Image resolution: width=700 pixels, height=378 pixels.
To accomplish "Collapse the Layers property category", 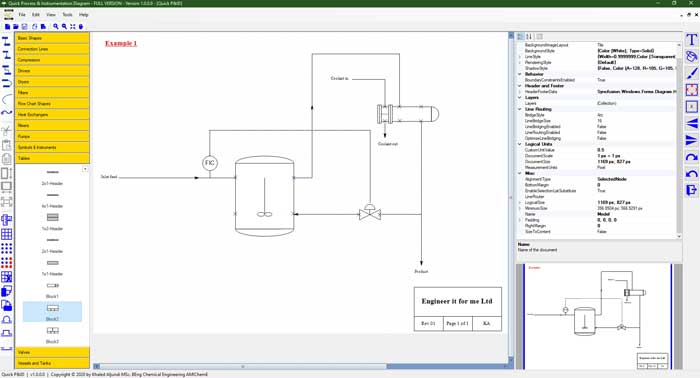I will point(520,97).
